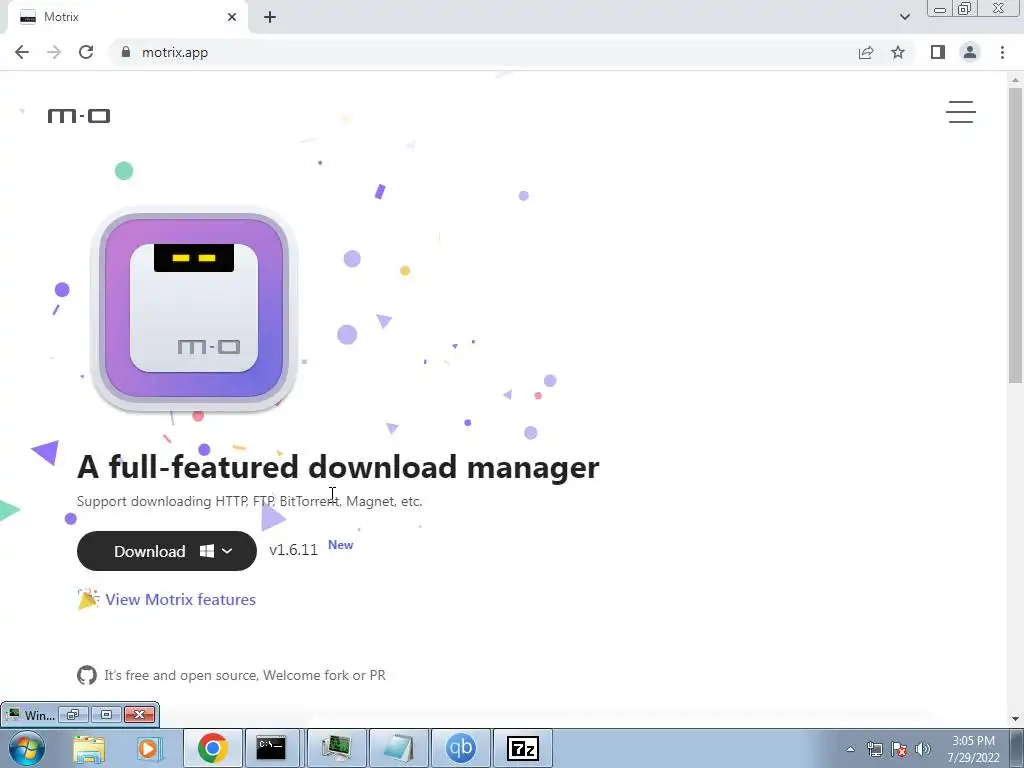
Task: Bookmark this page with star icon
Action: pyautogui.click(x=898, y=52)
